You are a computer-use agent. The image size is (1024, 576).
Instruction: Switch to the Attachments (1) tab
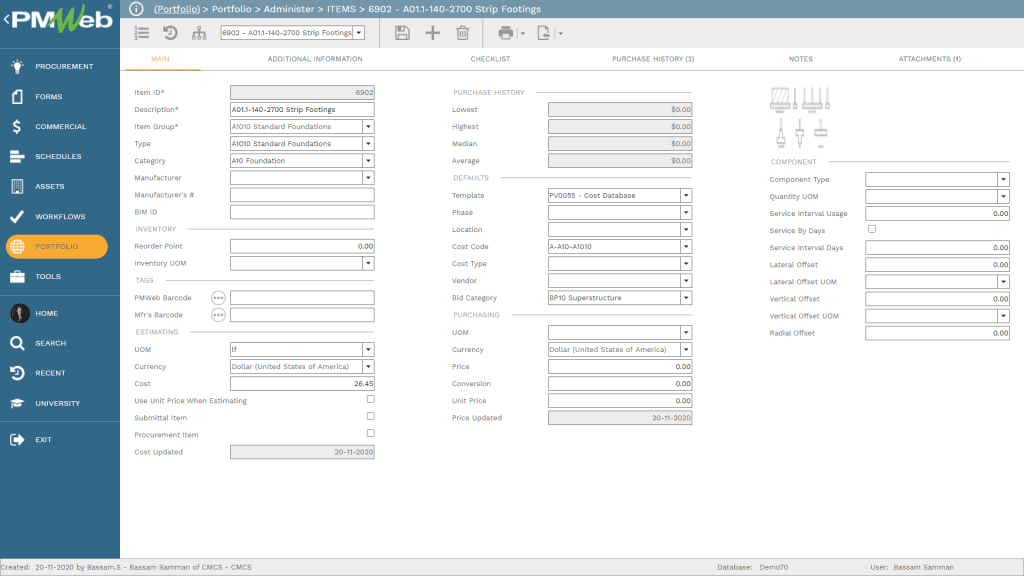tap(929, 59)
